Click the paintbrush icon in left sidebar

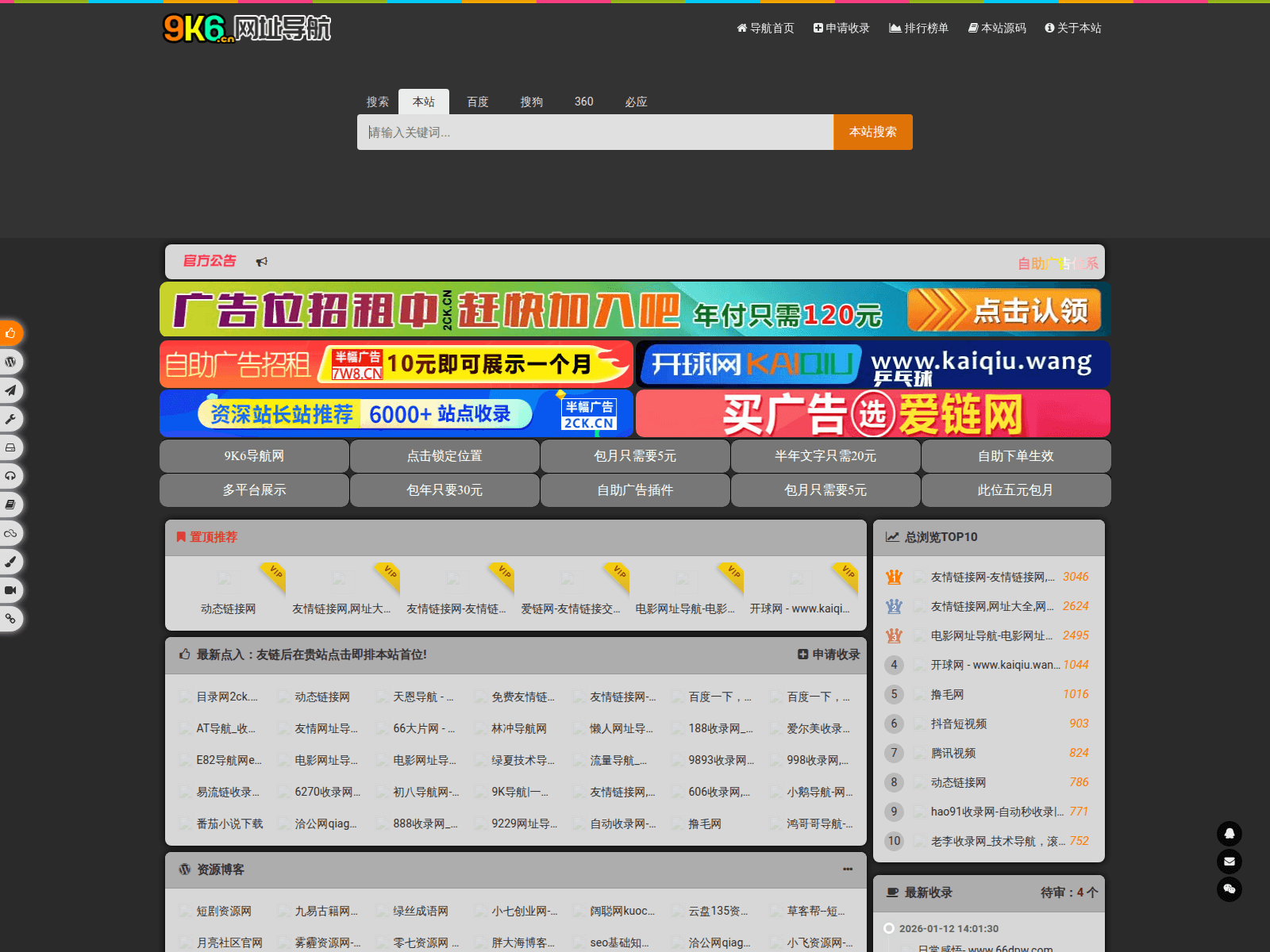(10, 562)
